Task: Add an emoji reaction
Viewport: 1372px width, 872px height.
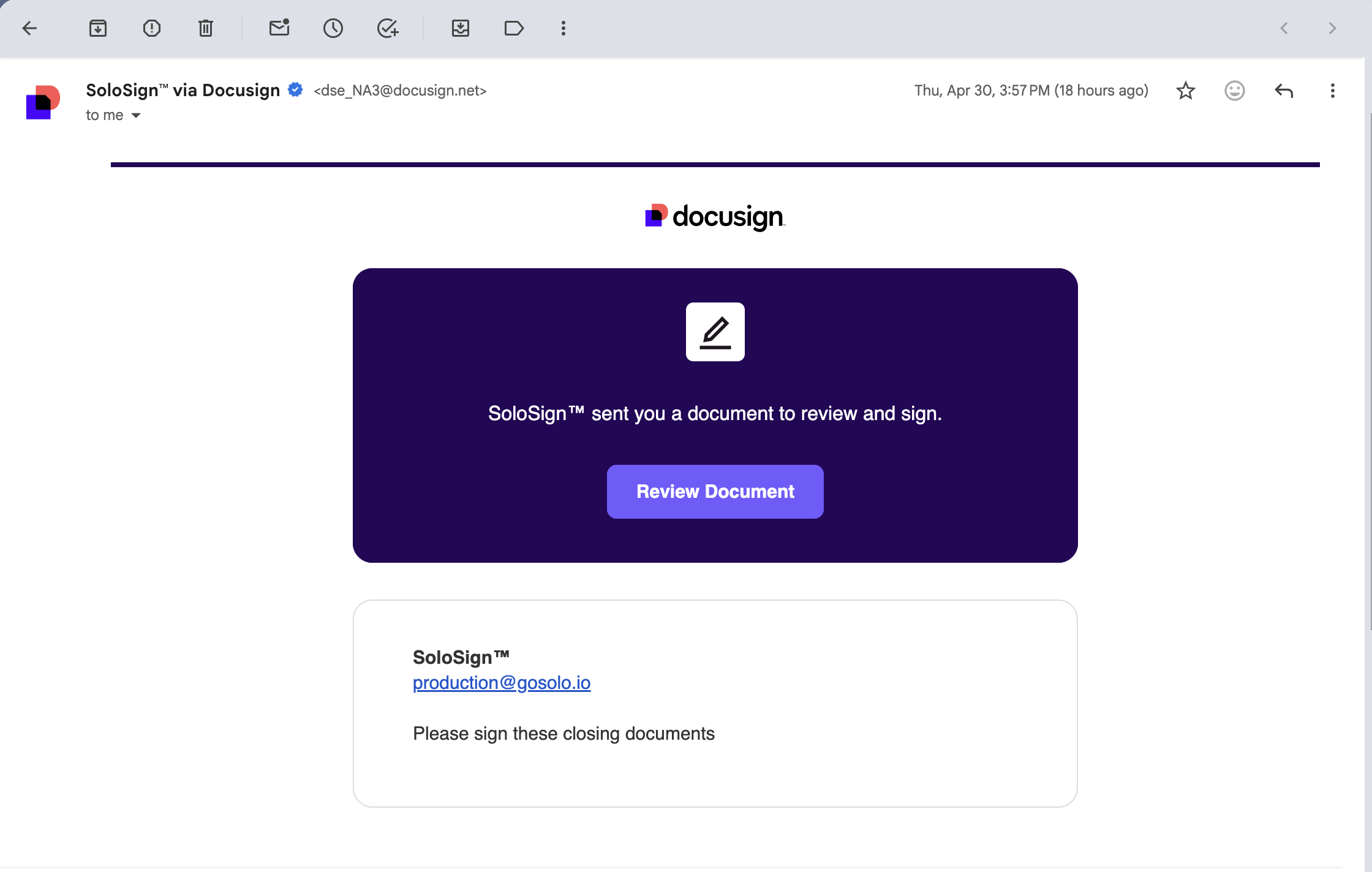Action: tap(1235, 91)
